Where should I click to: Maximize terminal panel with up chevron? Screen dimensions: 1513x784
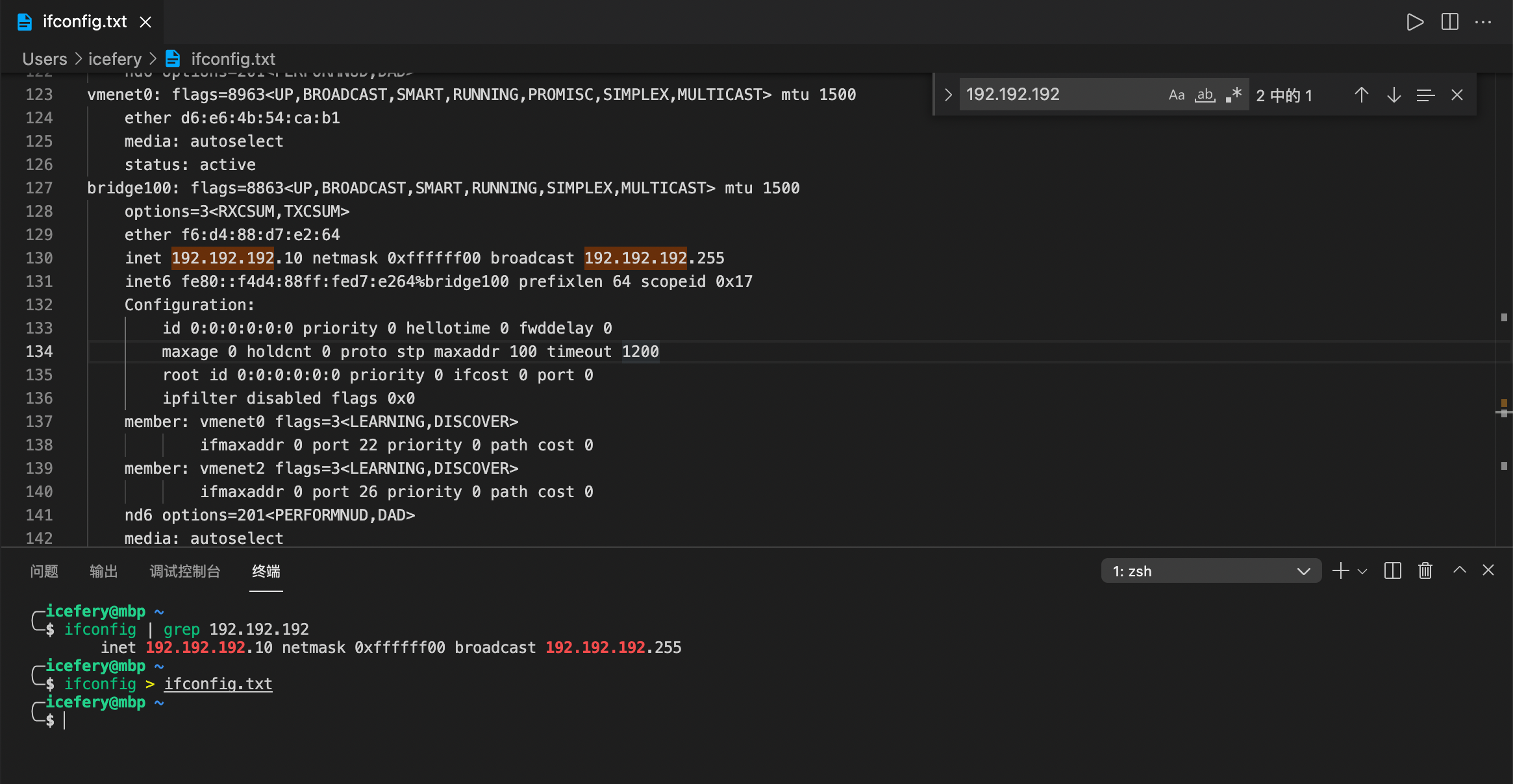point(1459,570)
